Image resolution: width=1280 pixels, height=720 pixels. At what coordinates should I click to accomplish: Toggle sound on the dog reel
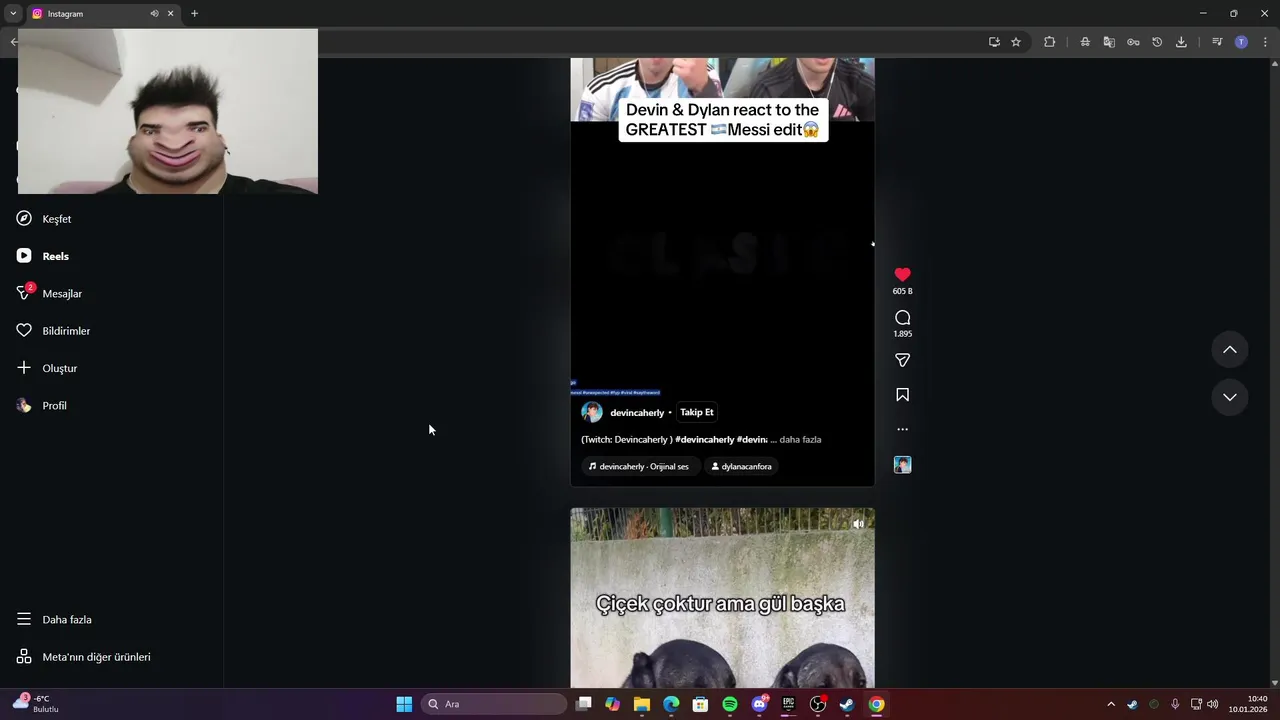pos(858,524)
